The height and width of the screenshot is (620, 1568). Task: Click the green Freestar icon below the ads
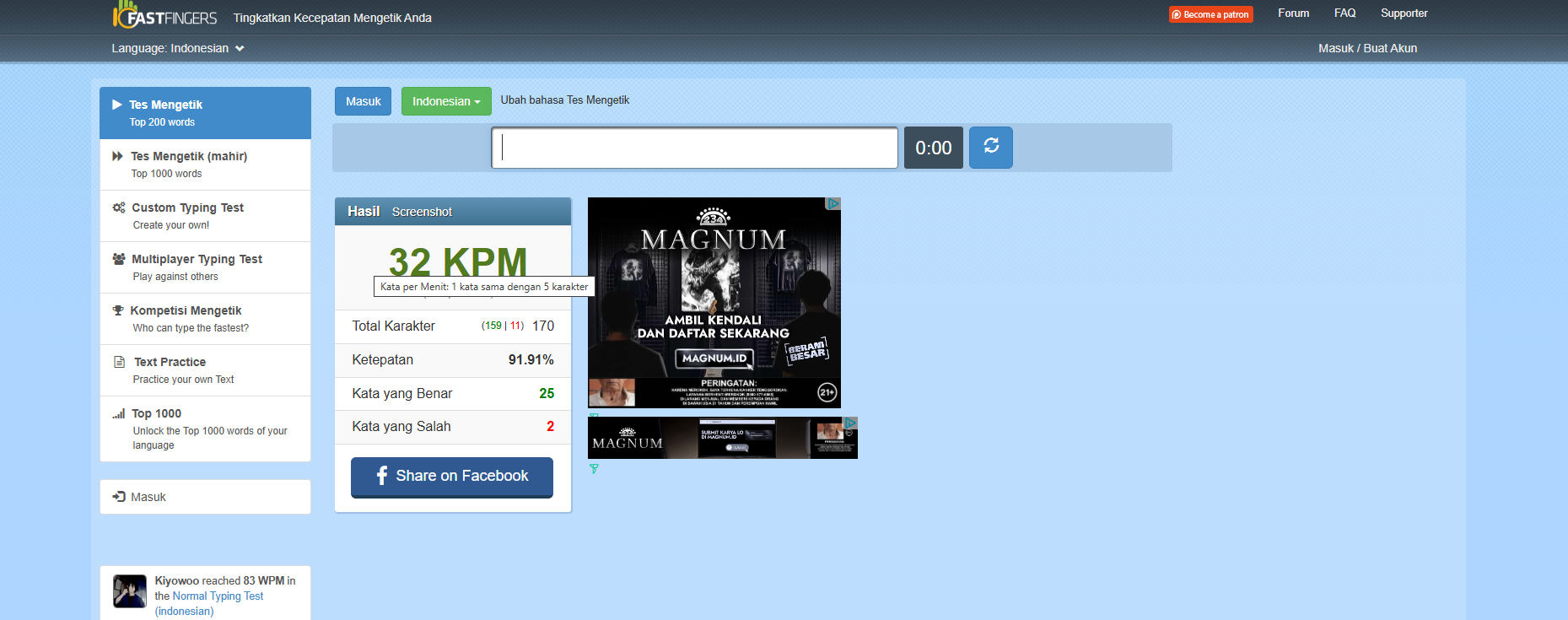594,468
